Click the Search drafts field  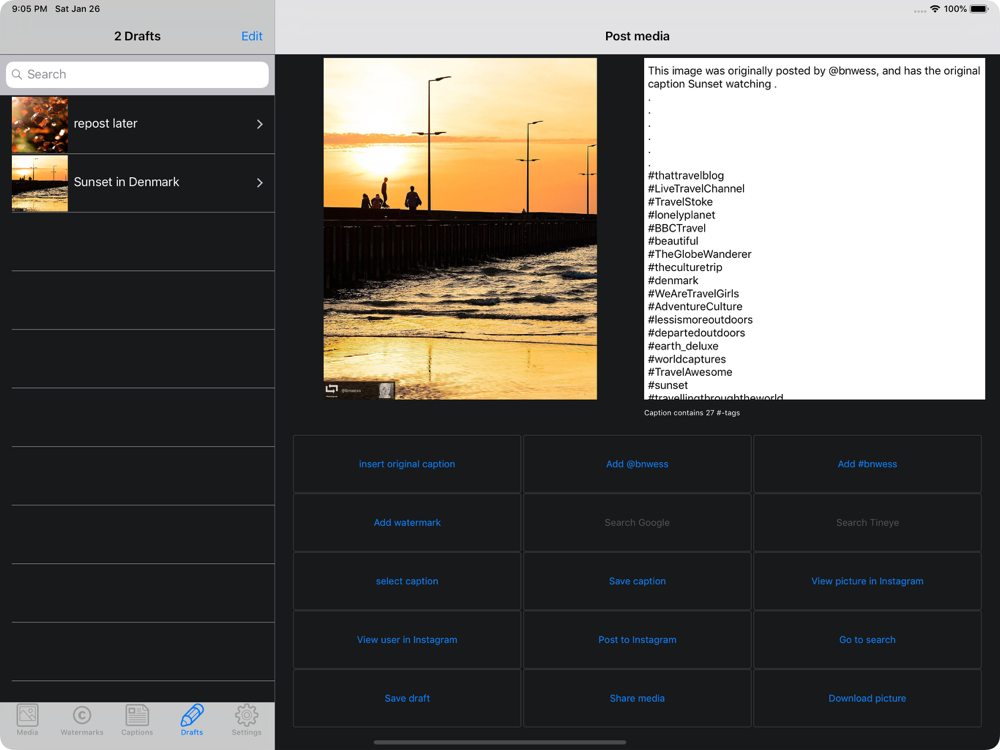(x=137, y=75)
